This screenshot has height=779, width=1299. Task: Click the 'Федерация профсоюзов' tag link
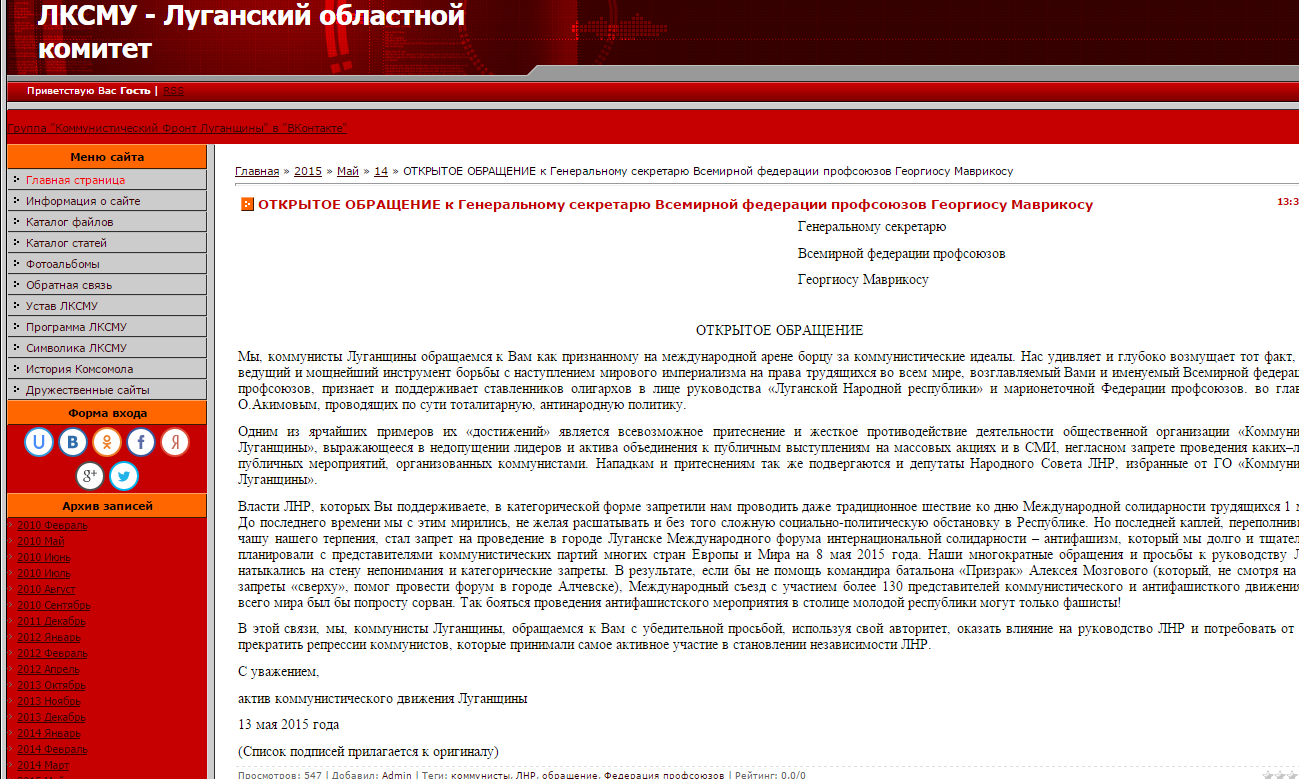point(664,775)
